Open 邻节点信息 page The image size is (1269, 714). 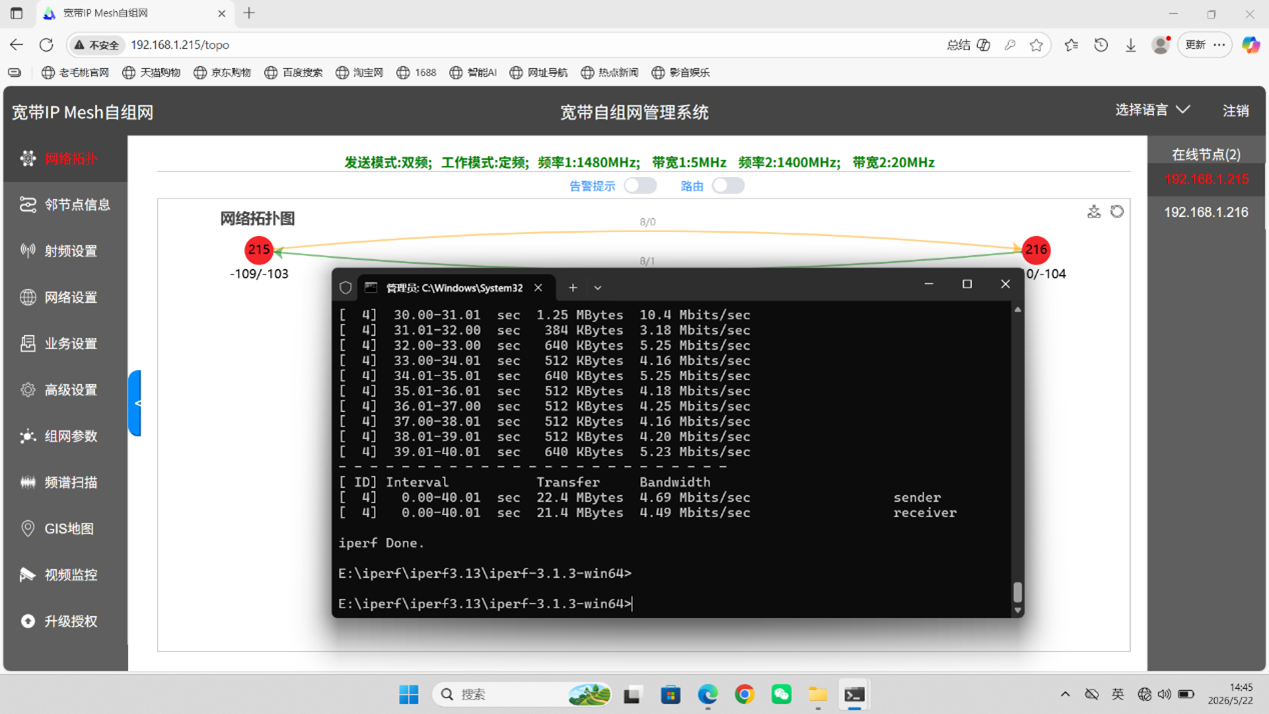[x=65, y=204]
